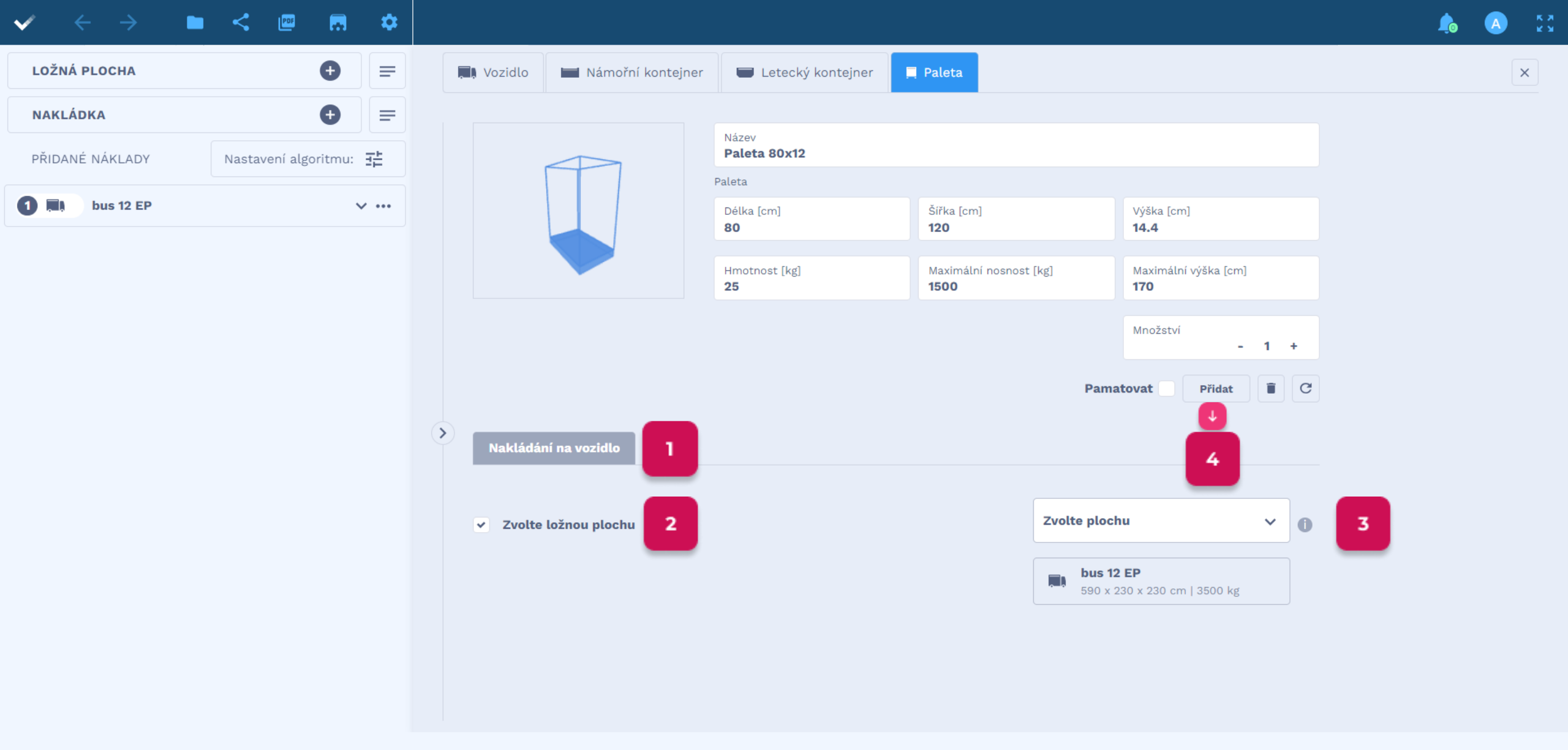
Task: Expand the side panel arrow chevron
Action: pyautogui.click(x=442, y=433)
